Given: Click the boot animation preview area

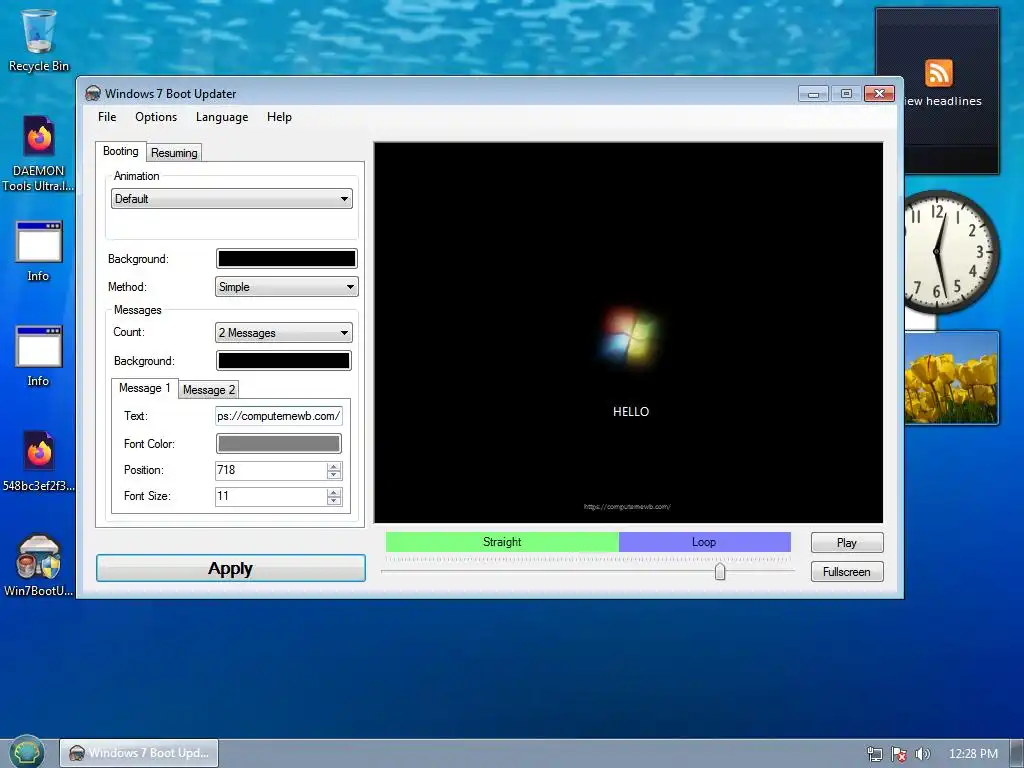Looking at the screenshot, I should 628,332.
